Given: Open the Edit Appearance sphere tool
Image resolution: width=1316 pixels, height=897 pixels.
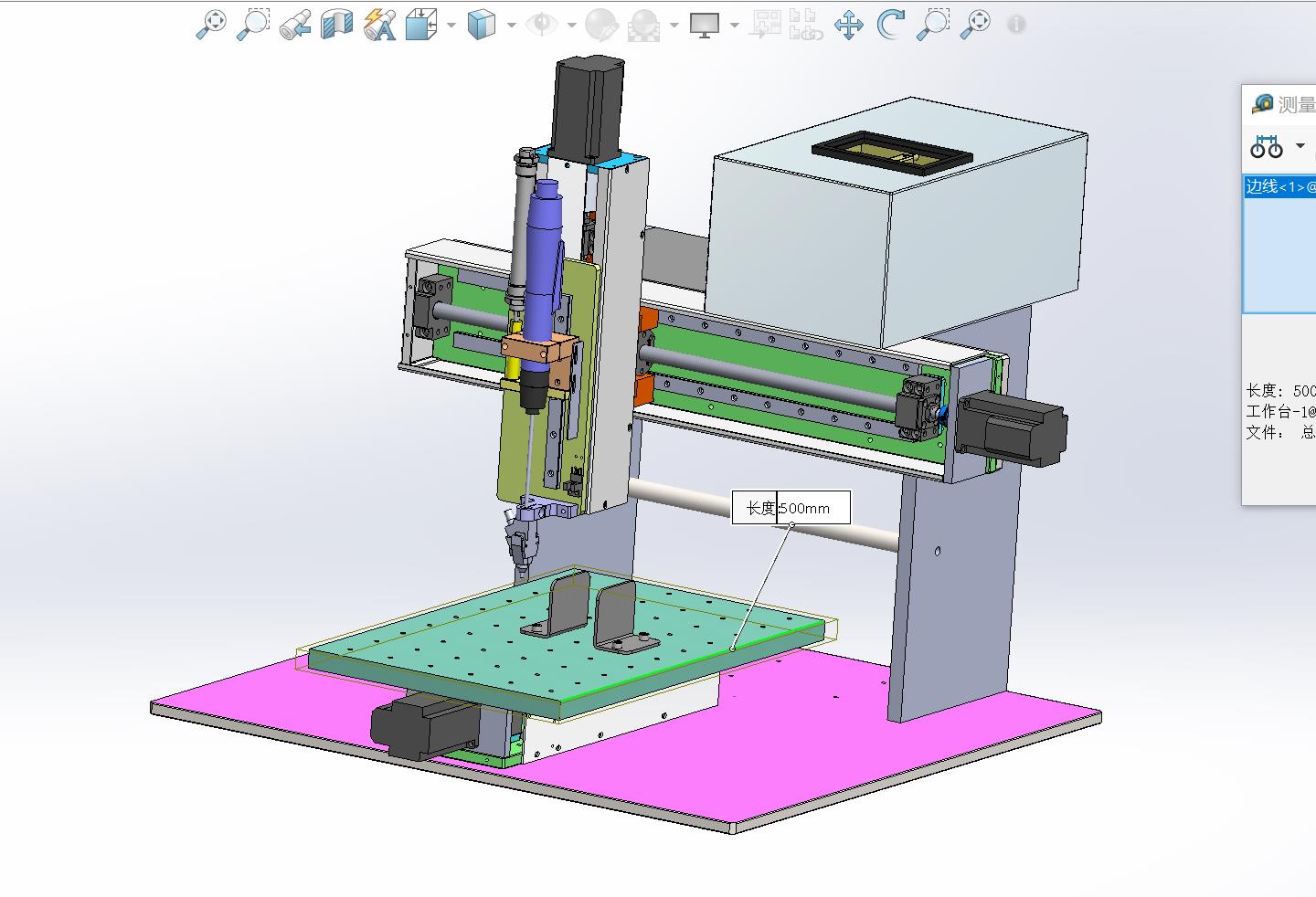Looking at the screenshot, I should click(601, 25).
